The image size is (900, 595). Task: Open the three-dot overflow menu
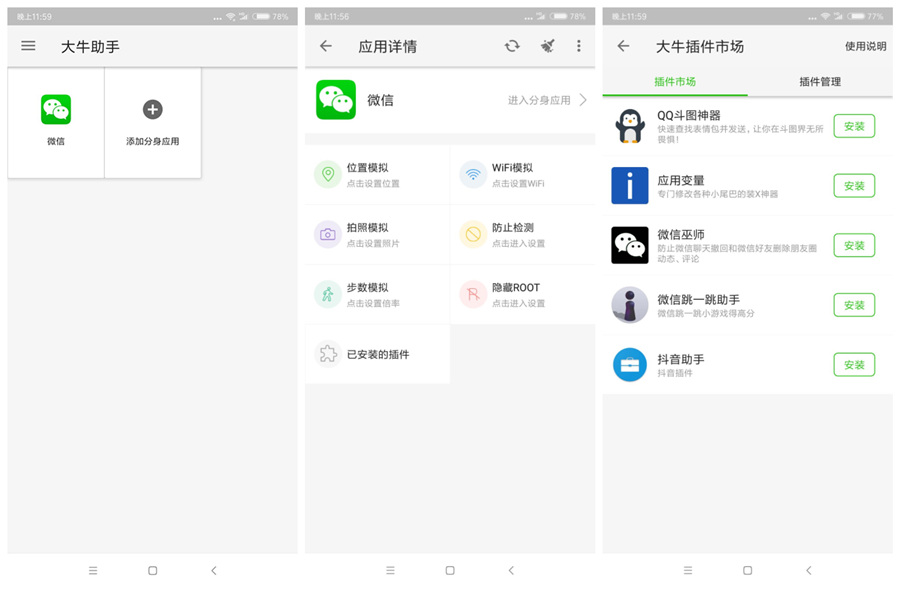578,46
